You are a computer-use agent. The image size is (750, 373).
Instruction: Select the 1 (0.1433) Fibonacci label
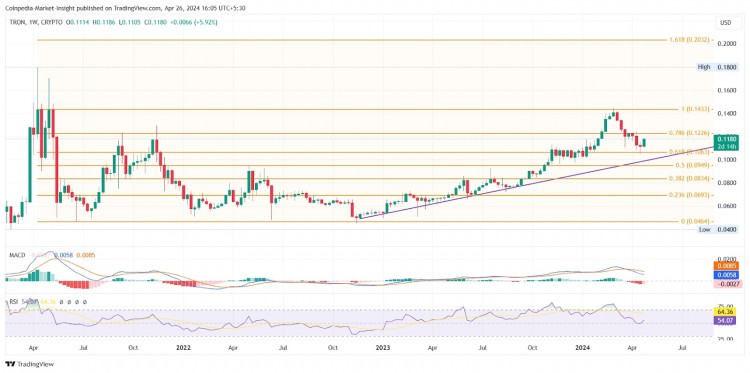[x=695, y=110]
